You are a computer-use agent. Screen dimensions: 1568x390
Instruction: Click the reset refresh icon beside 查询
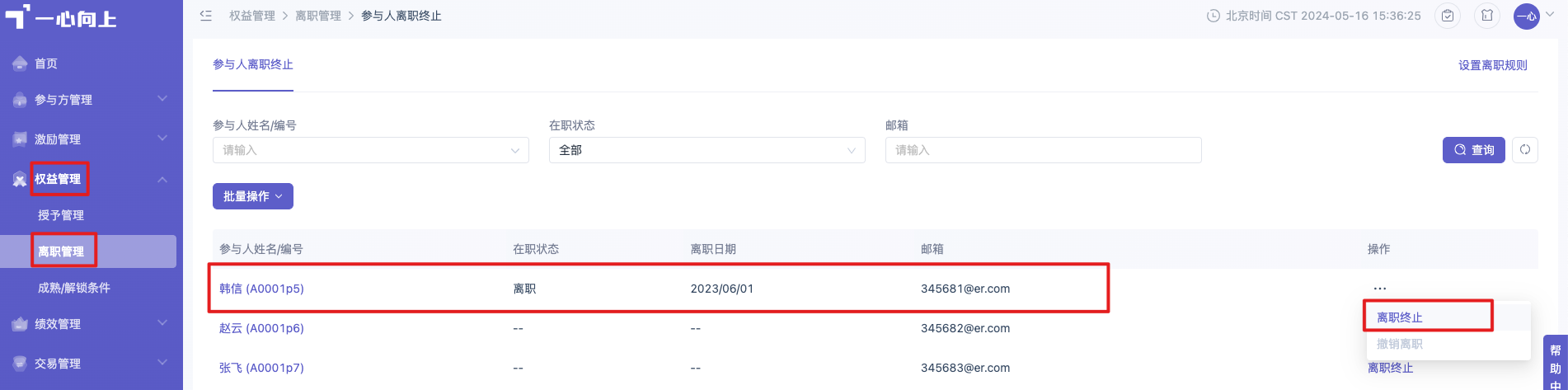tap(1525, 150)
